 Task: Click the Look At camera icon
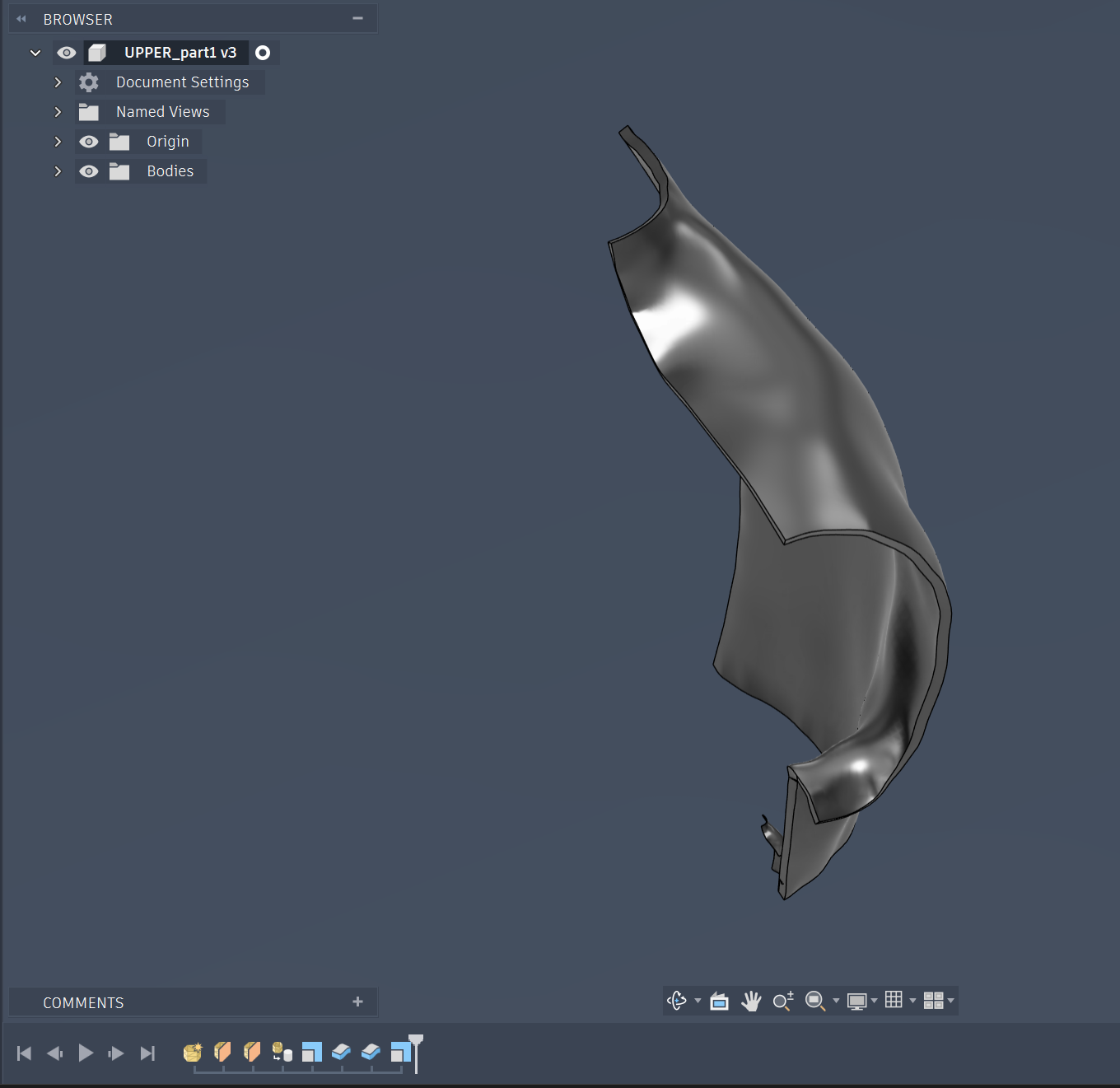pos(719,1002)
